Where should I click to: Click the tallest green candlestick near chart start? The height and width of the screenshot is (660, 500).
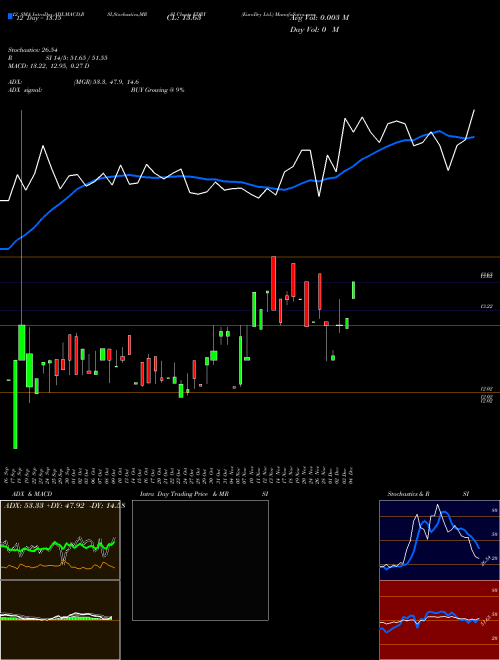[15, 404]
